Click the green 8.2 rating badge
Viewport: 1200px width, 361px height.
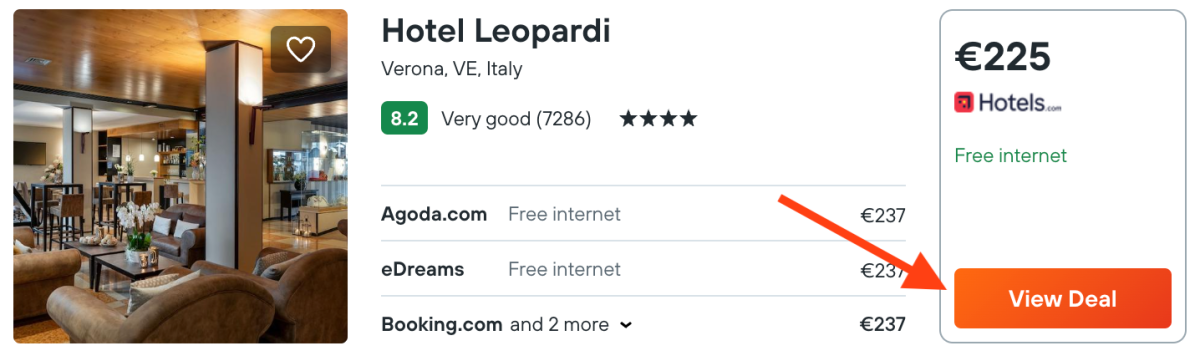(x=404, y=119)
